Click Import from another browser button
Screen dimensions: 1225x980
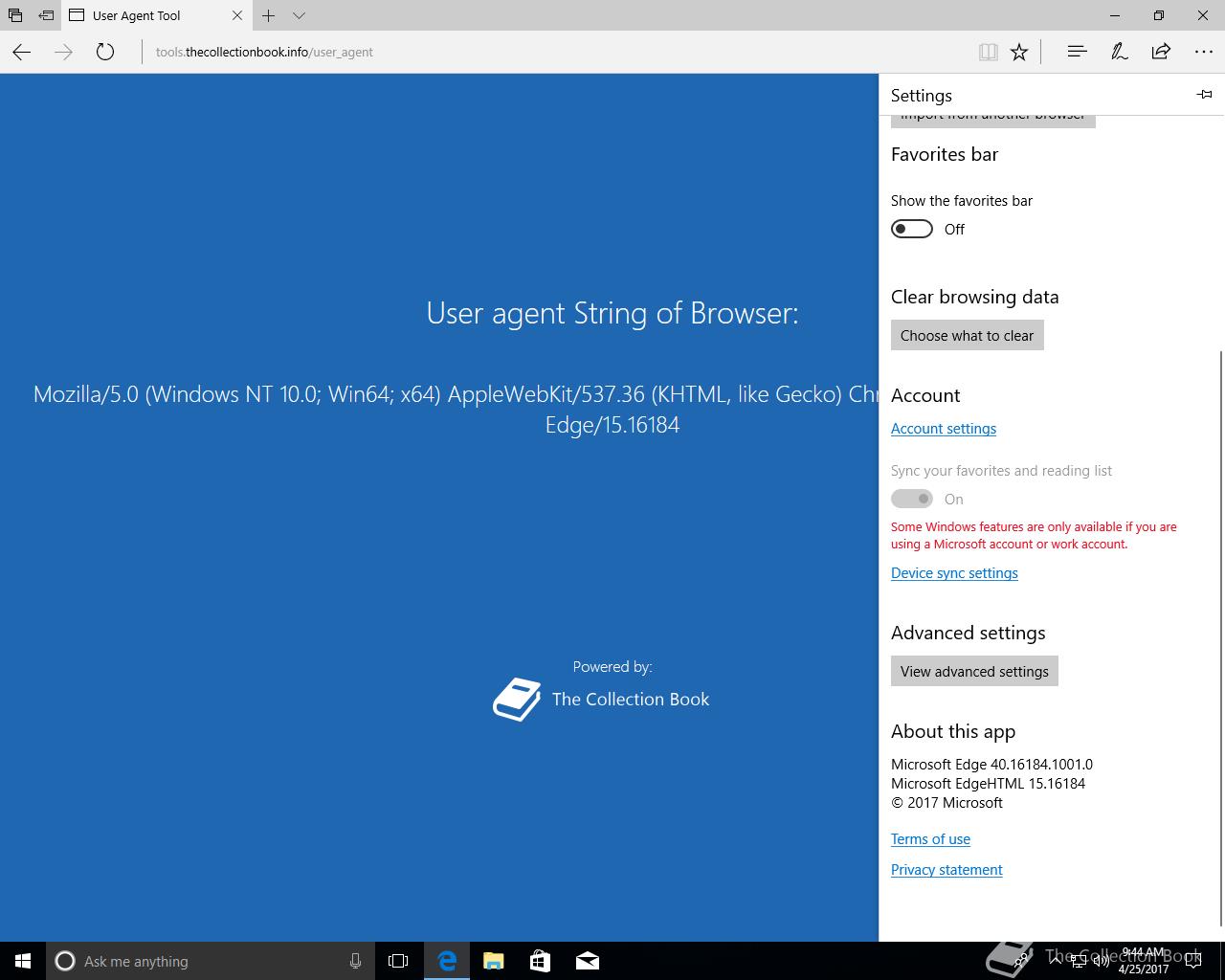(x=993, y=121)
